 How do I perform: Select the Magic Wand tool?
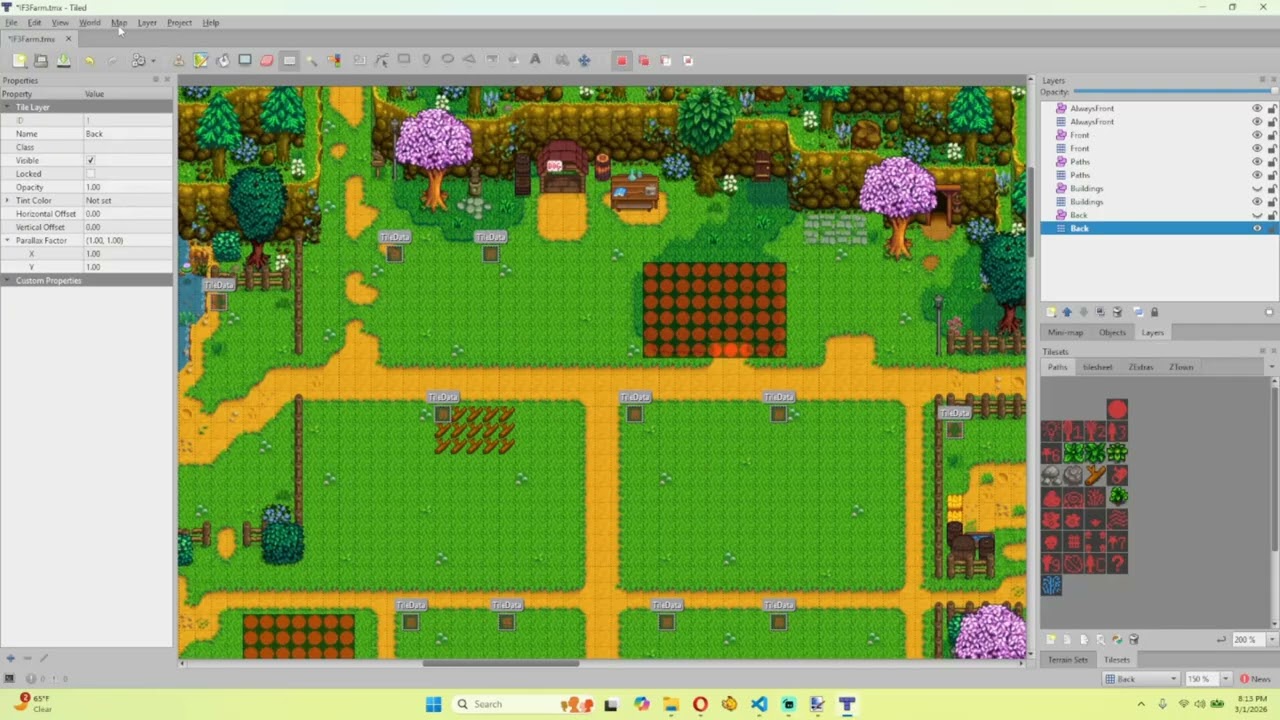[311, 60]
